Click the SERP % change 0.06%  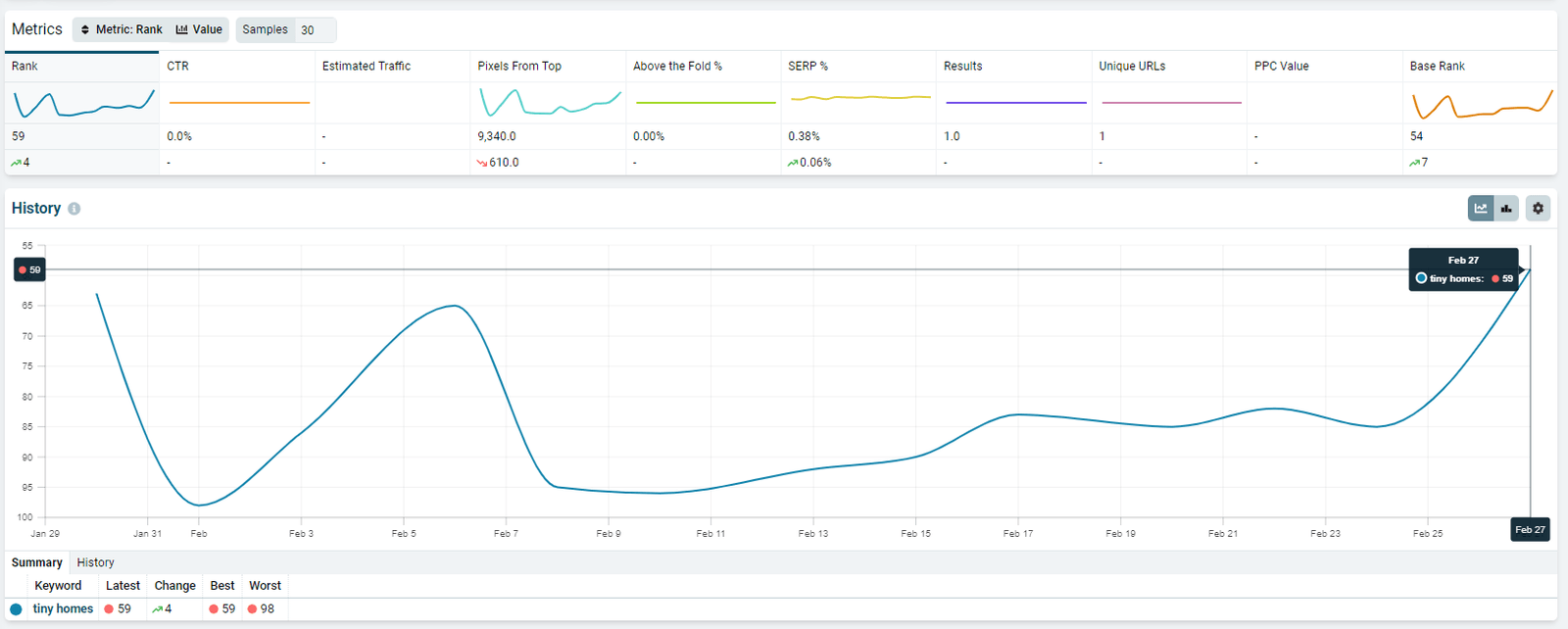(x=809, y=163)
